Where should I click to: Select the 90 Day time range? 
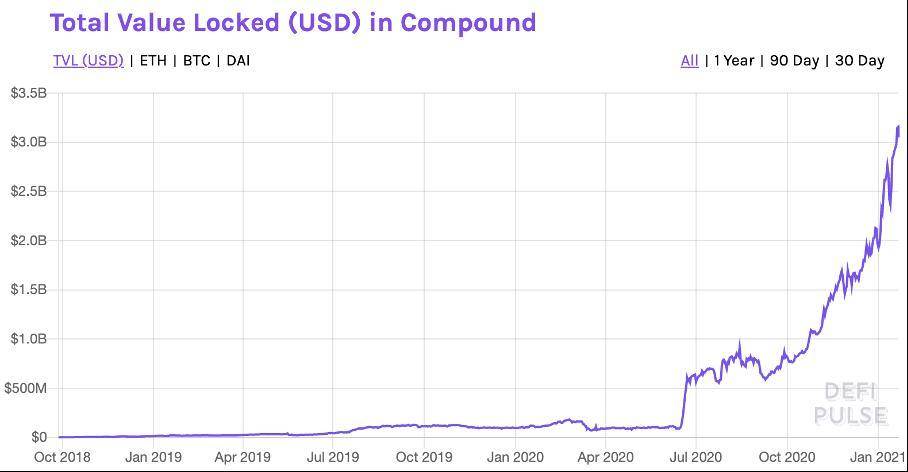(794, 60)
